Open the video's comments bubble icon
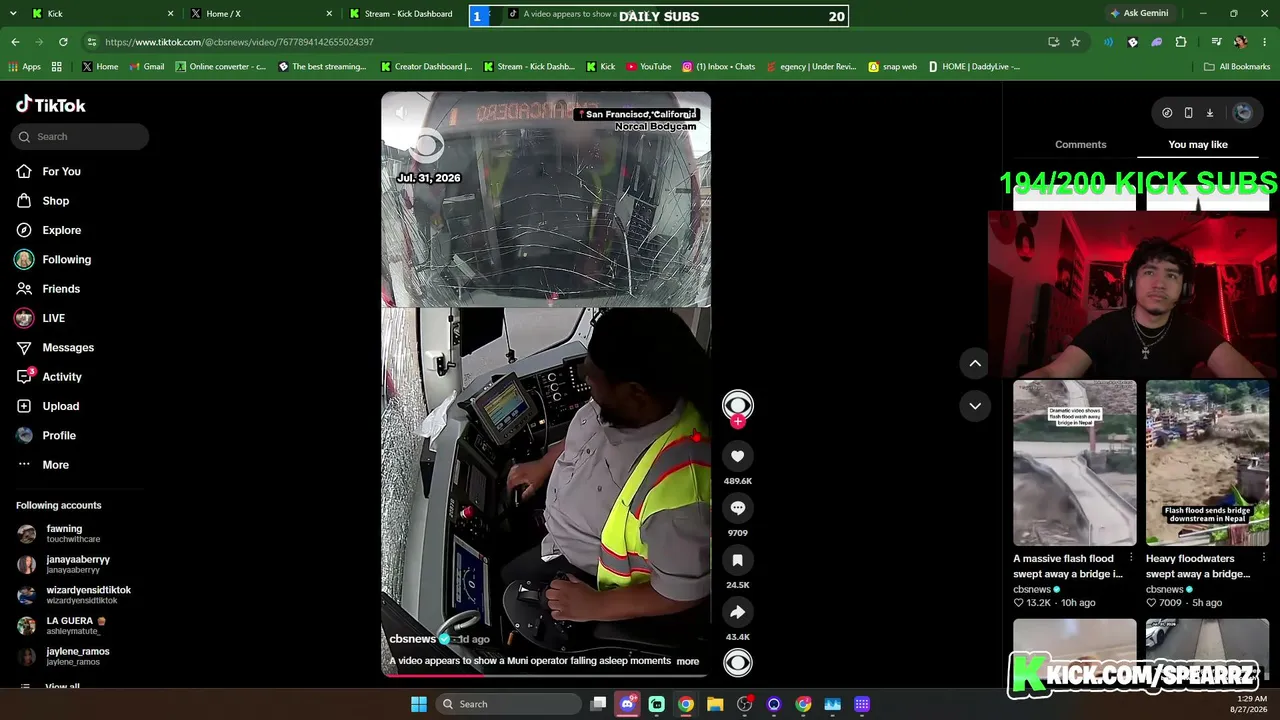The image size is (1280, 720). (x=737, y=508)
